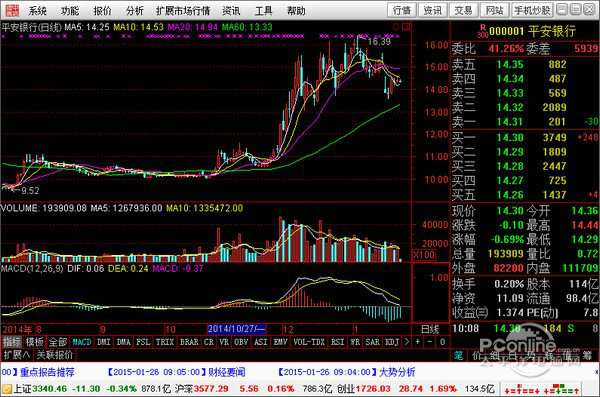600x397 pixels.
Task: Switch to the ASI indicator
Action: [x=261, y=342]
